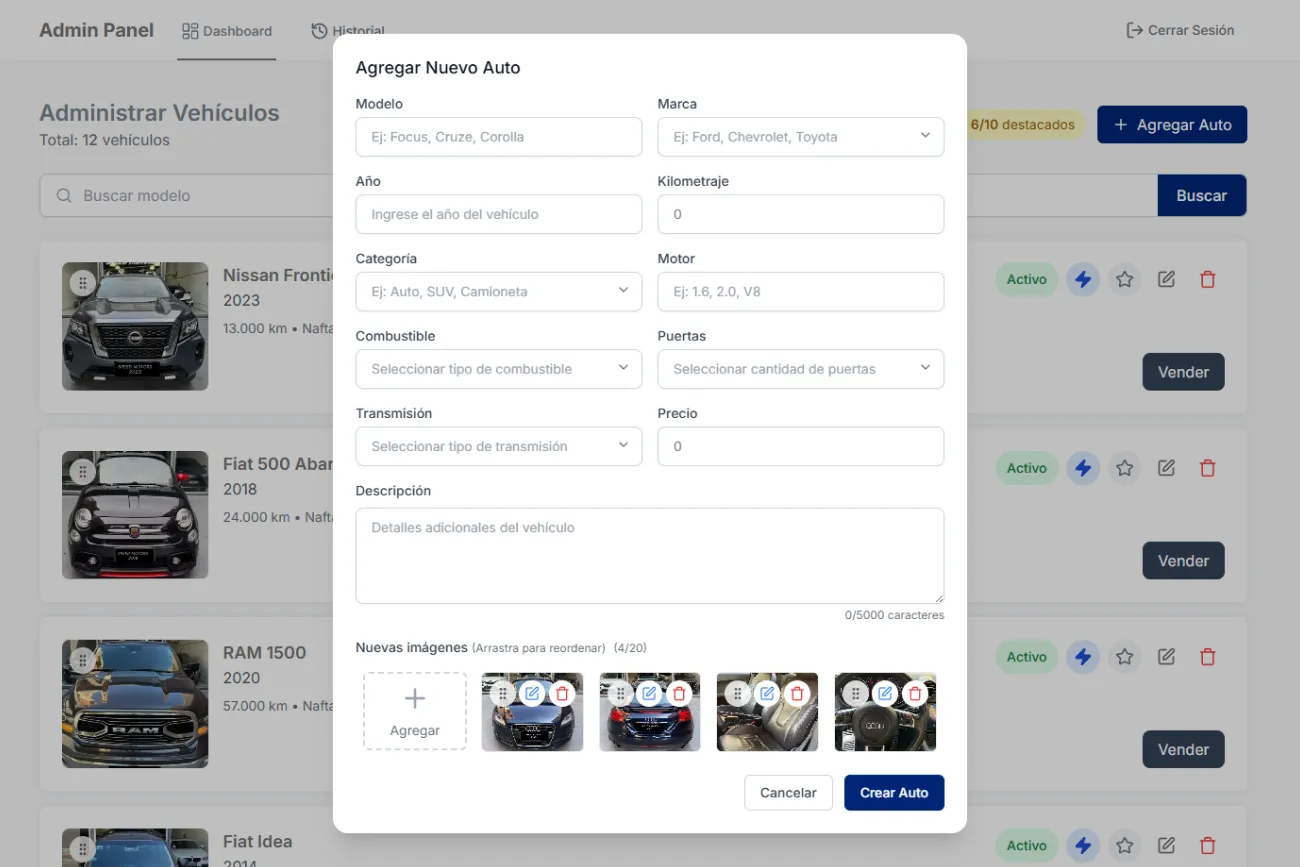Expand the Puertas door count dropdown
Viewport: 1300px width, 867px height.
coord(801,369)
